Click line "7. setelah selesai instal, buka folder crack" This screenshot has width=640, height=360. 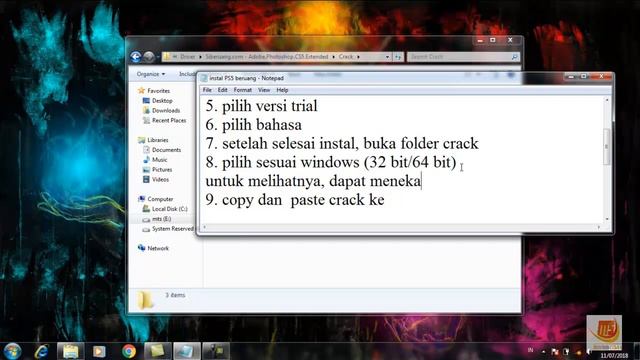342,144
